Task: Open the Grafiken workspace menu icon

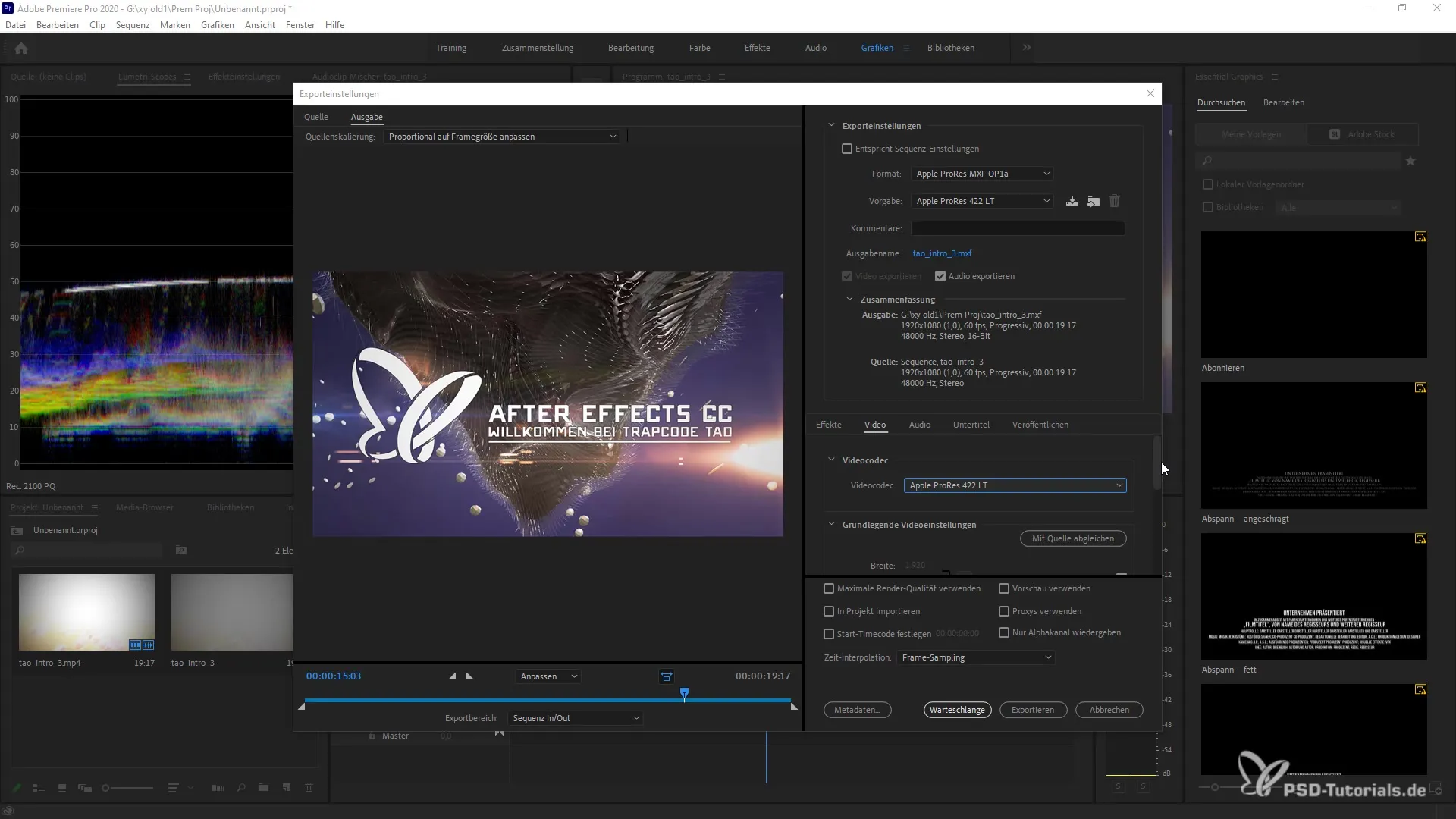Action: (x=905, y=48)
